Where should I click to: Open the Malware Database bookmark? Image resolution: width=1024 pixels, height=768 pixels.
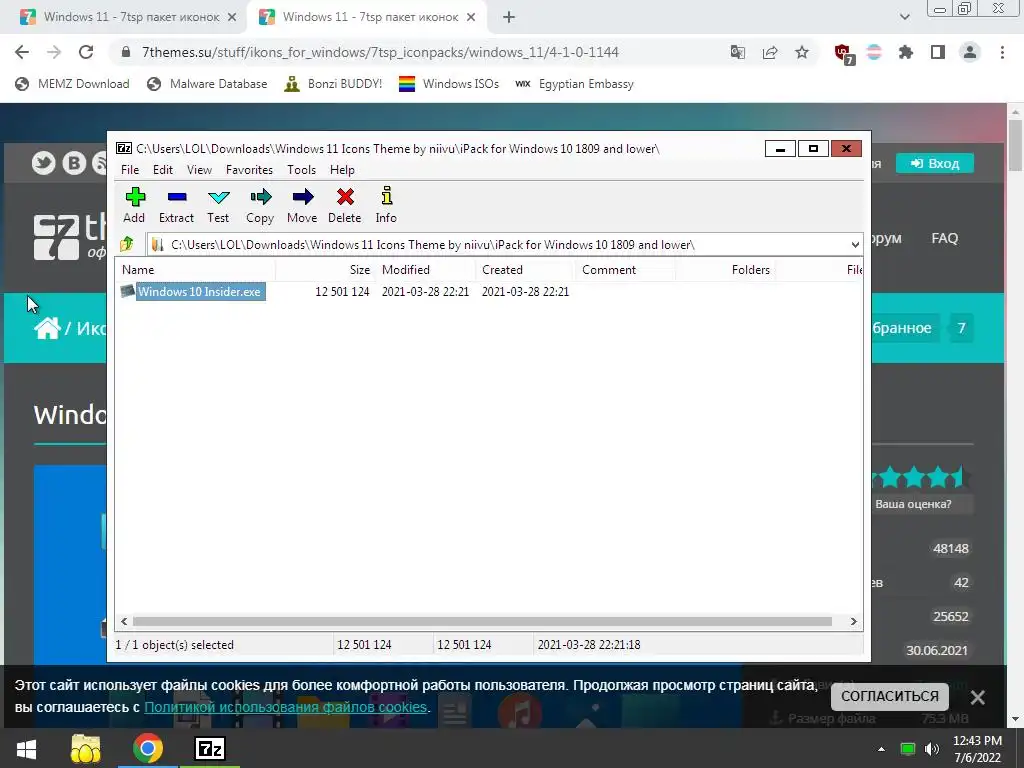click(x=208, y=84)
